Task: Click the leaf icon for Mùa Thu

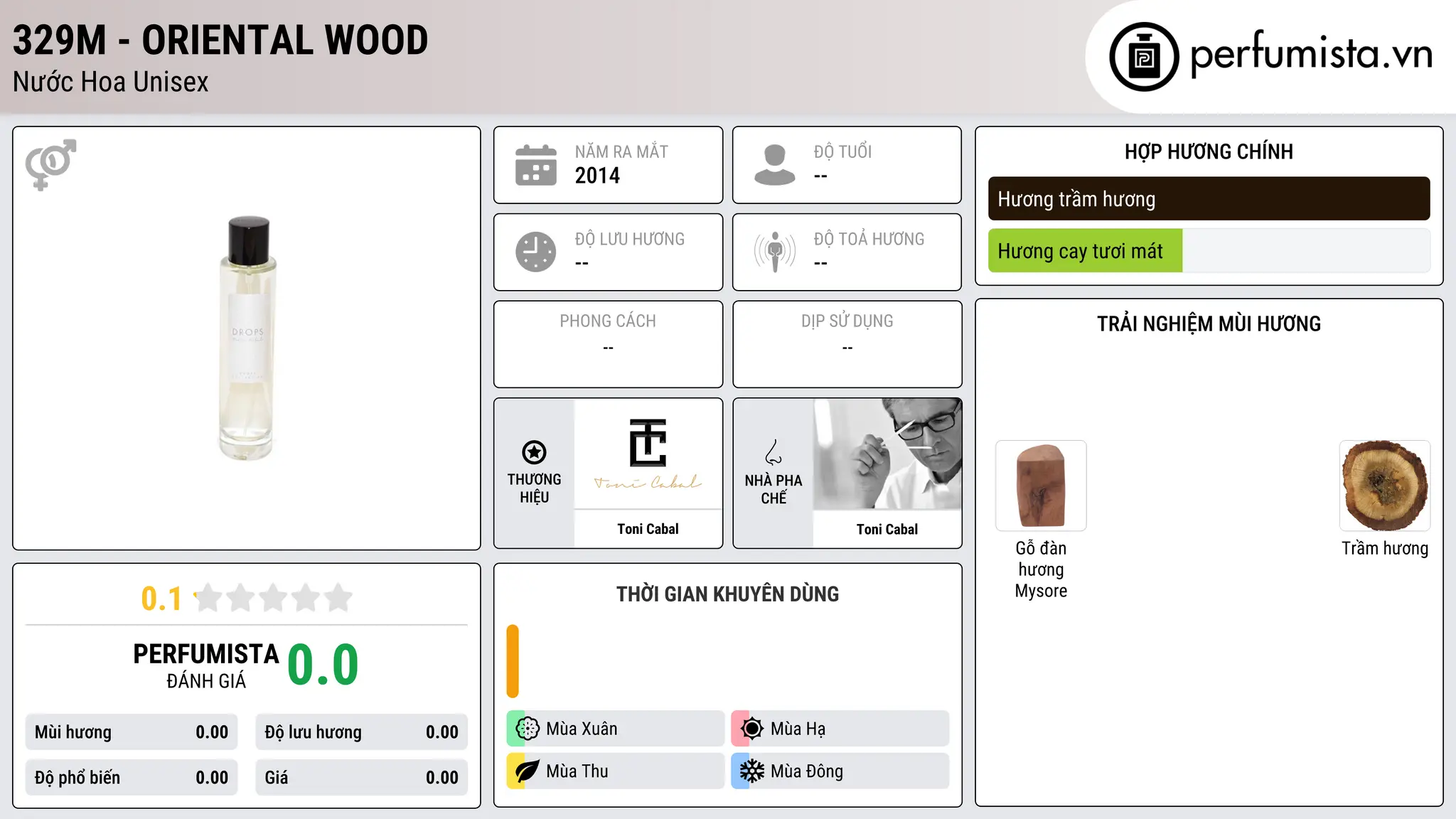Action: (x=528, y=771)
